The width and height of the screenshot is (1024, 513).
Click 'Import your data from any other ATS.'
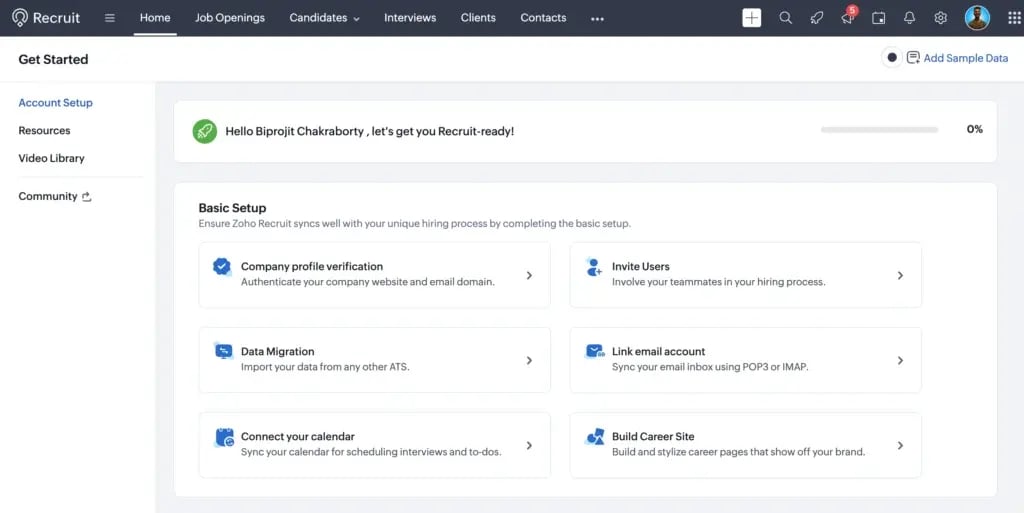tap(325, 367)
